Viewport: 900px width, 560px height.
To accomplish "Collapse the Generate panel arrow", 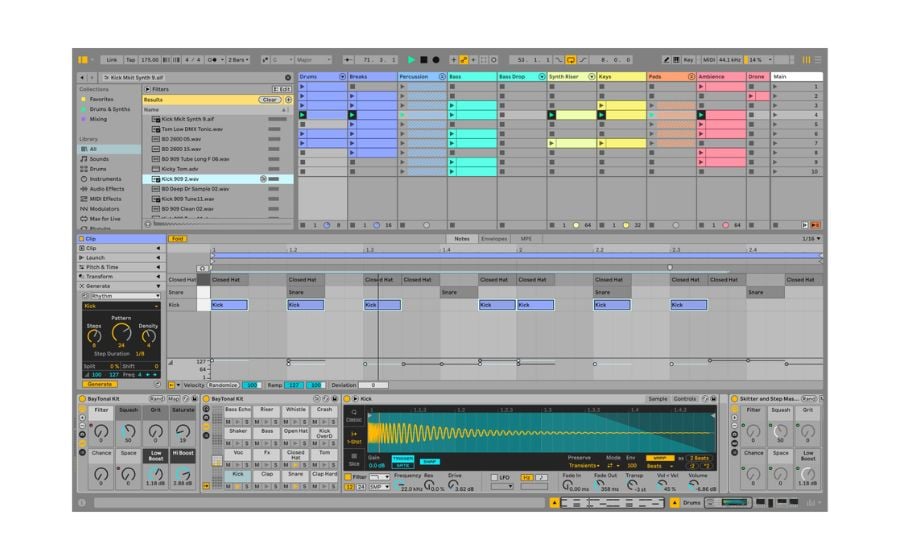I will (x=158, y=286).
